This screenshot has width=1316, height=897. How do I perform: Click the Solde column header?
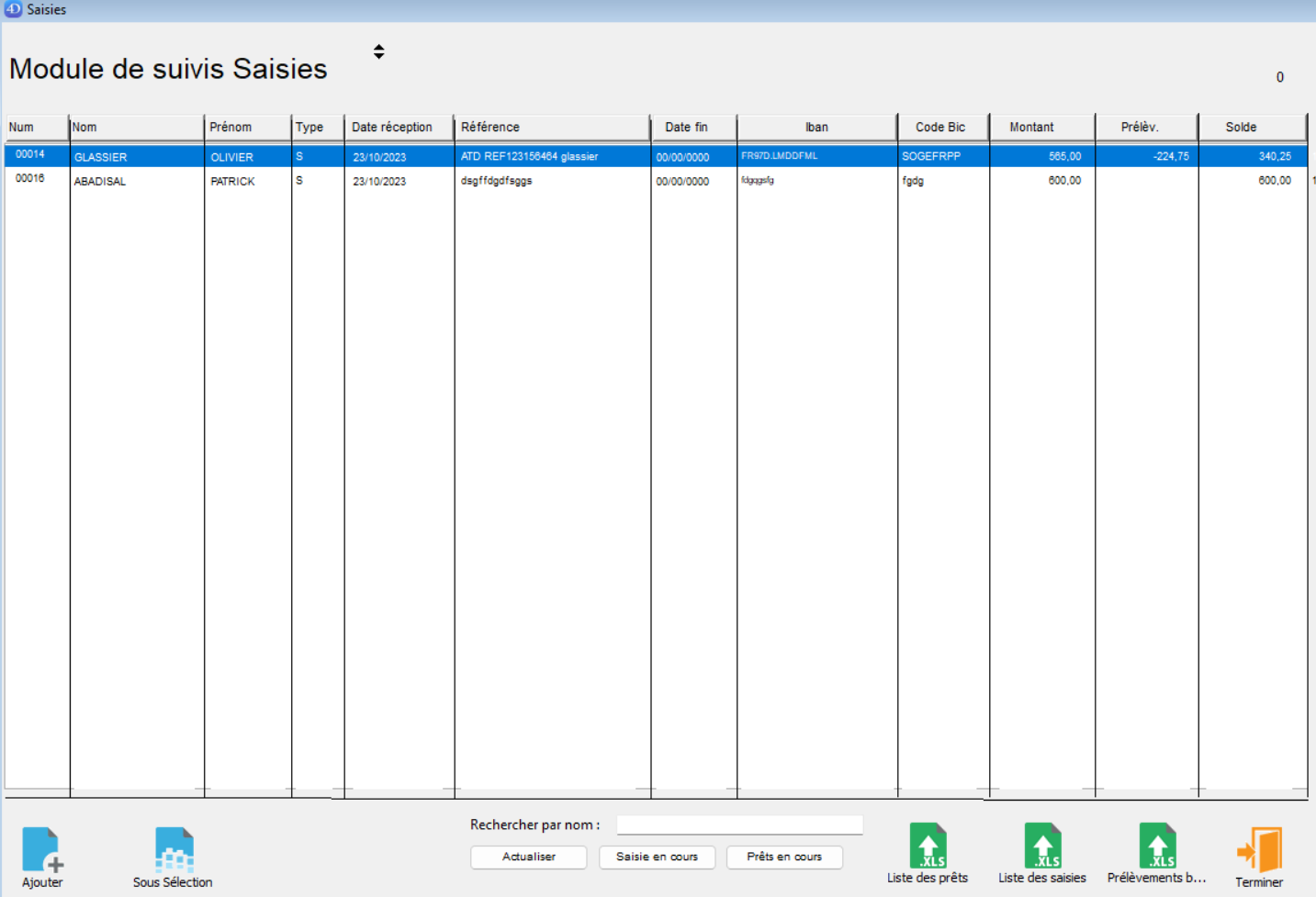click(x=1253, y=128)
